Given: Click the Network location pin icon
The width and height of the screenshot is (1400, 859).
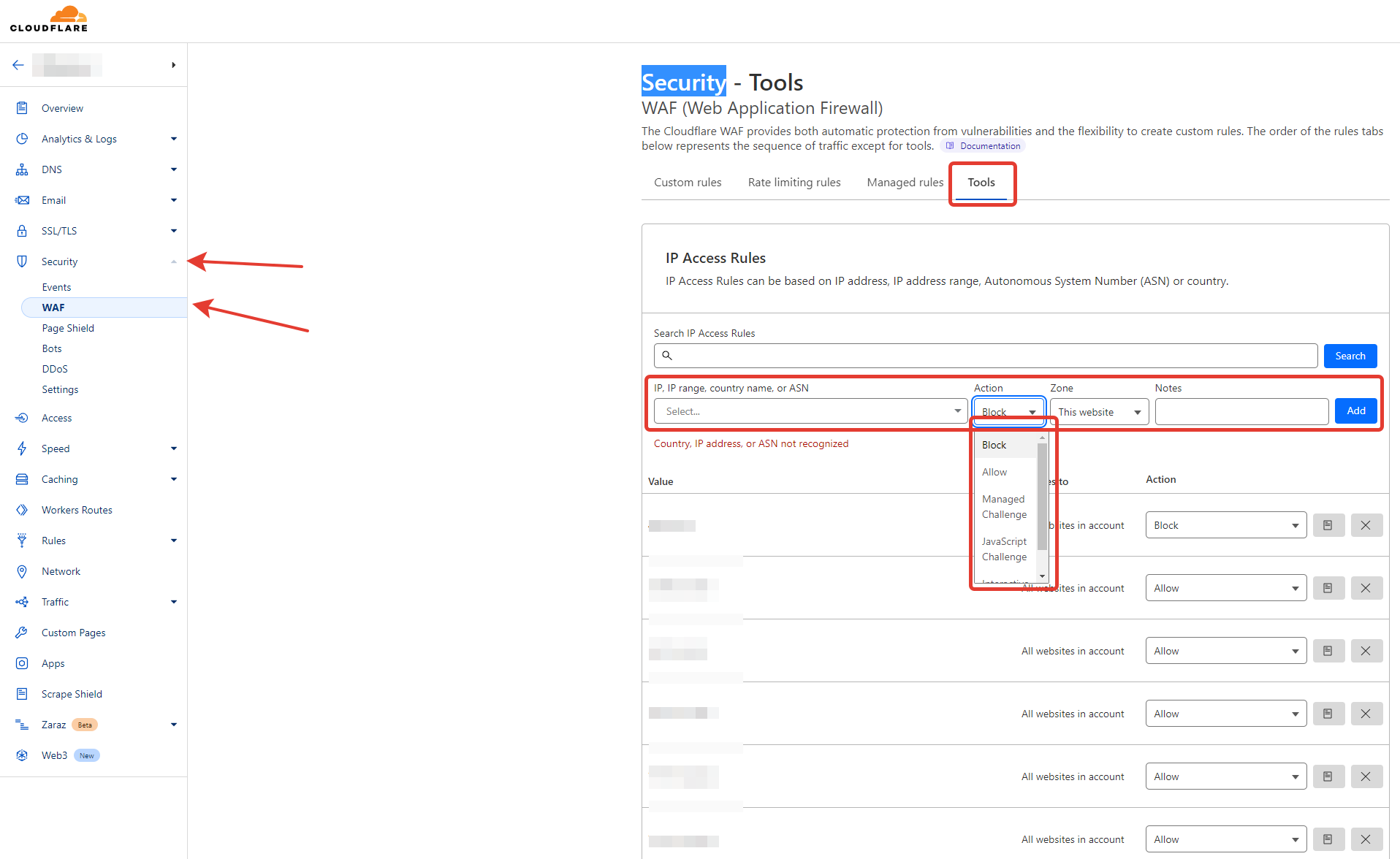Looking at the screenshot, I should (x=22, y=571).
